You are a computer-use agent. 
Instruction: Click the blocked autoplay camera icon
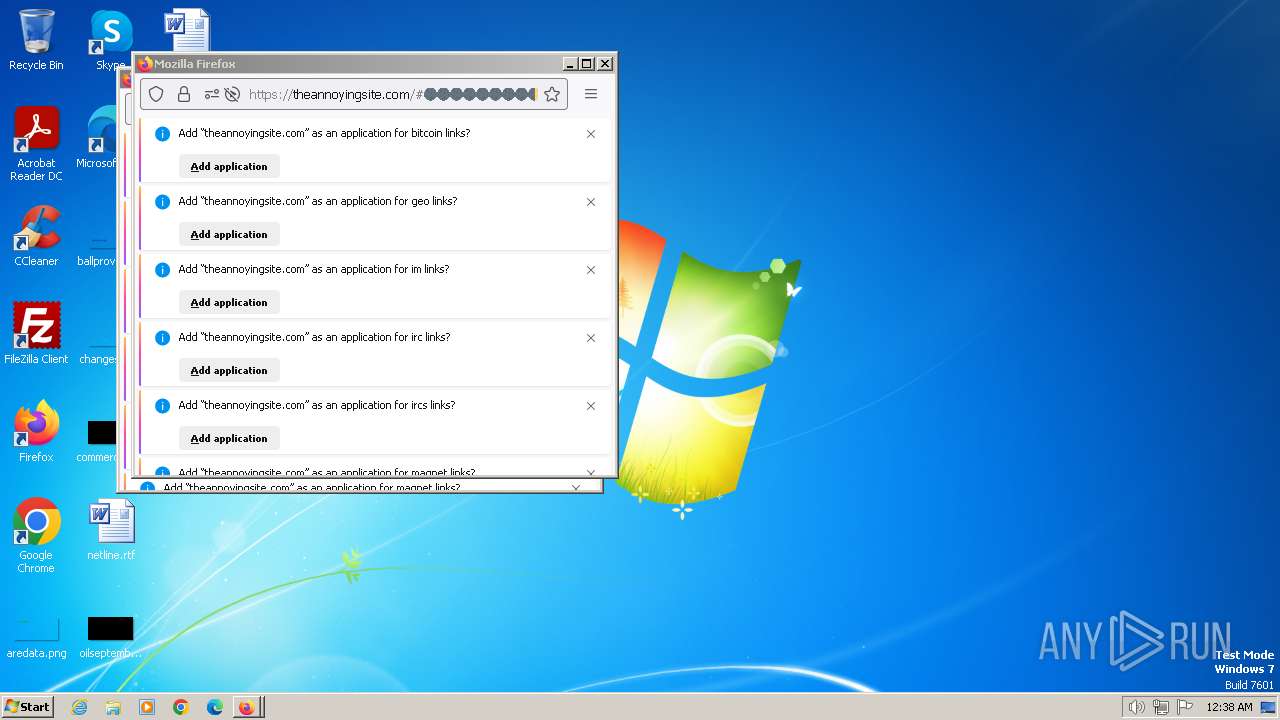232,94
